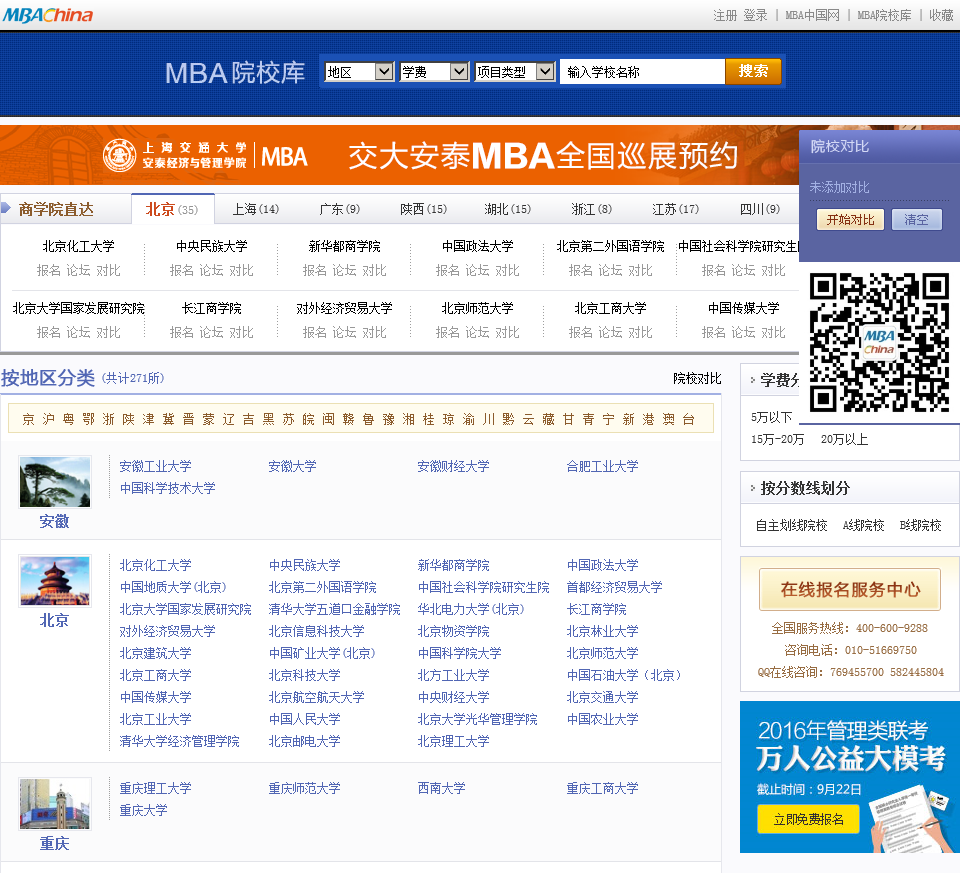Click the 安徽 Huangshan thumbnail image
Screen dimensions: 960x873
[x=55, y=482]
